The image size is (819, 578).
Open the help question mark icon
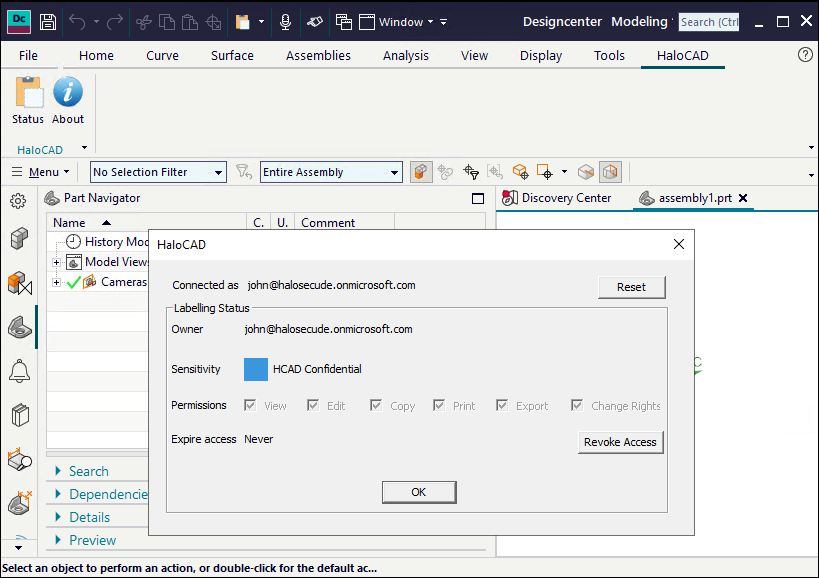[x=805, y=54]
